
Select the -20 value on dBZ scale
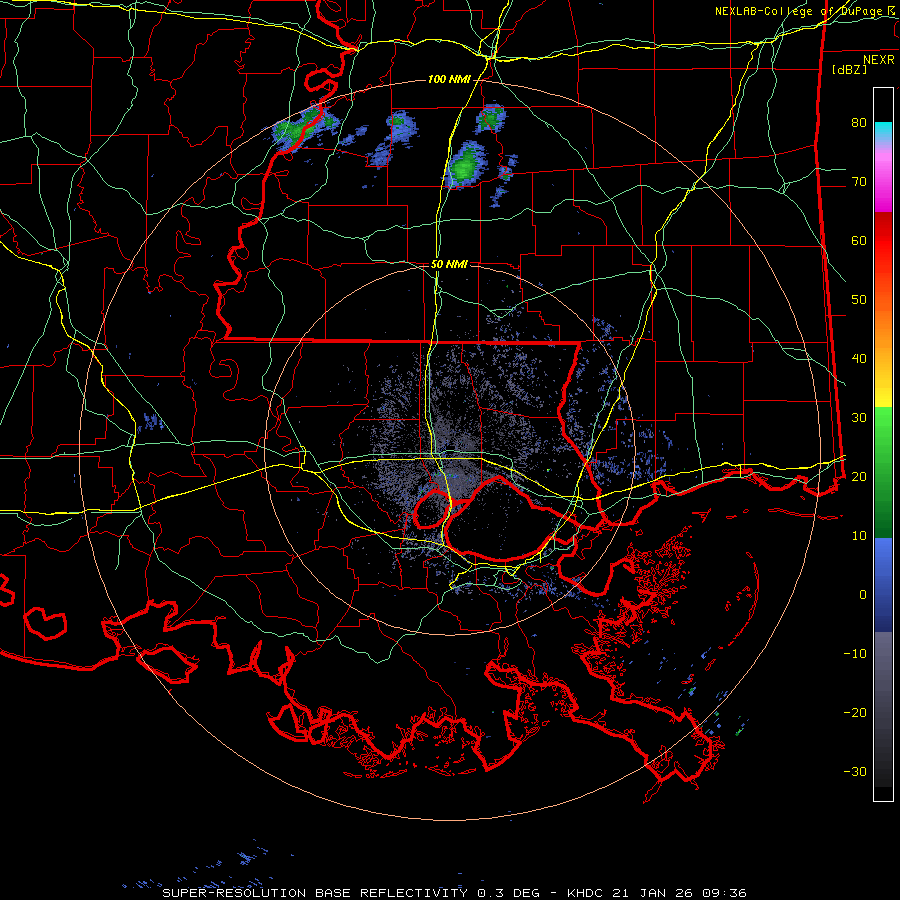[x=855, y=712]
